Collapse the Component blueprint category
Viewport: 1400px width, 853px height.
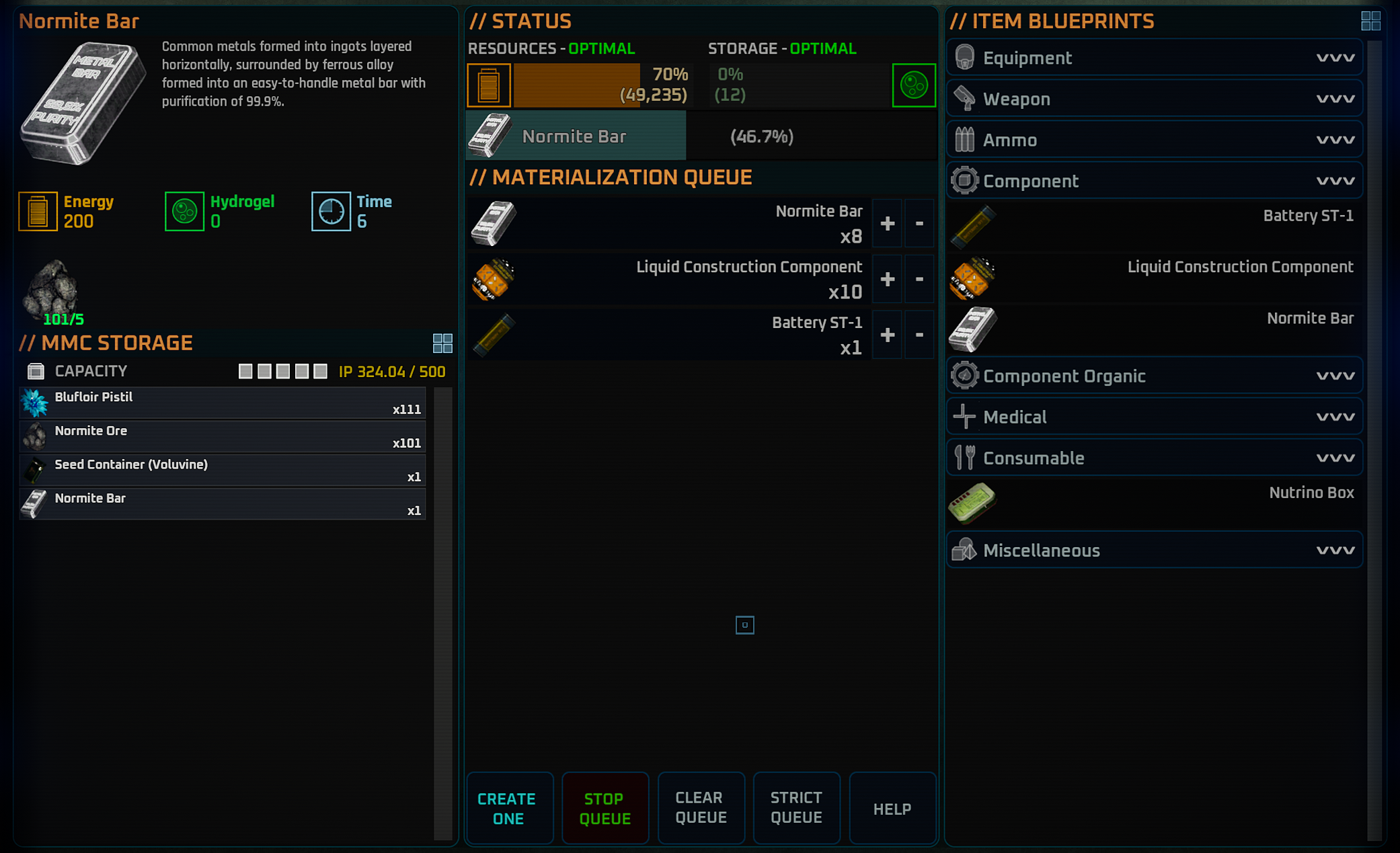pyautogui.click(x=1155, y=181)
